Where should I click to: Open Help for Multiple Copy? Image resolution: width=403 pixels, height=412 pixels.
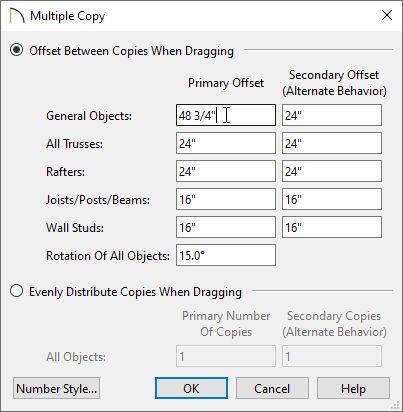353,388
